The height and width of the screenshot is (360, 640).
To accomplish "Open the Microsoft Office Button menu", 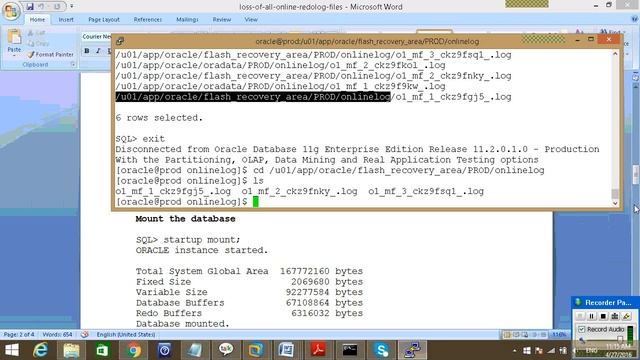I will pyautogui.click(x=11, y=11).
